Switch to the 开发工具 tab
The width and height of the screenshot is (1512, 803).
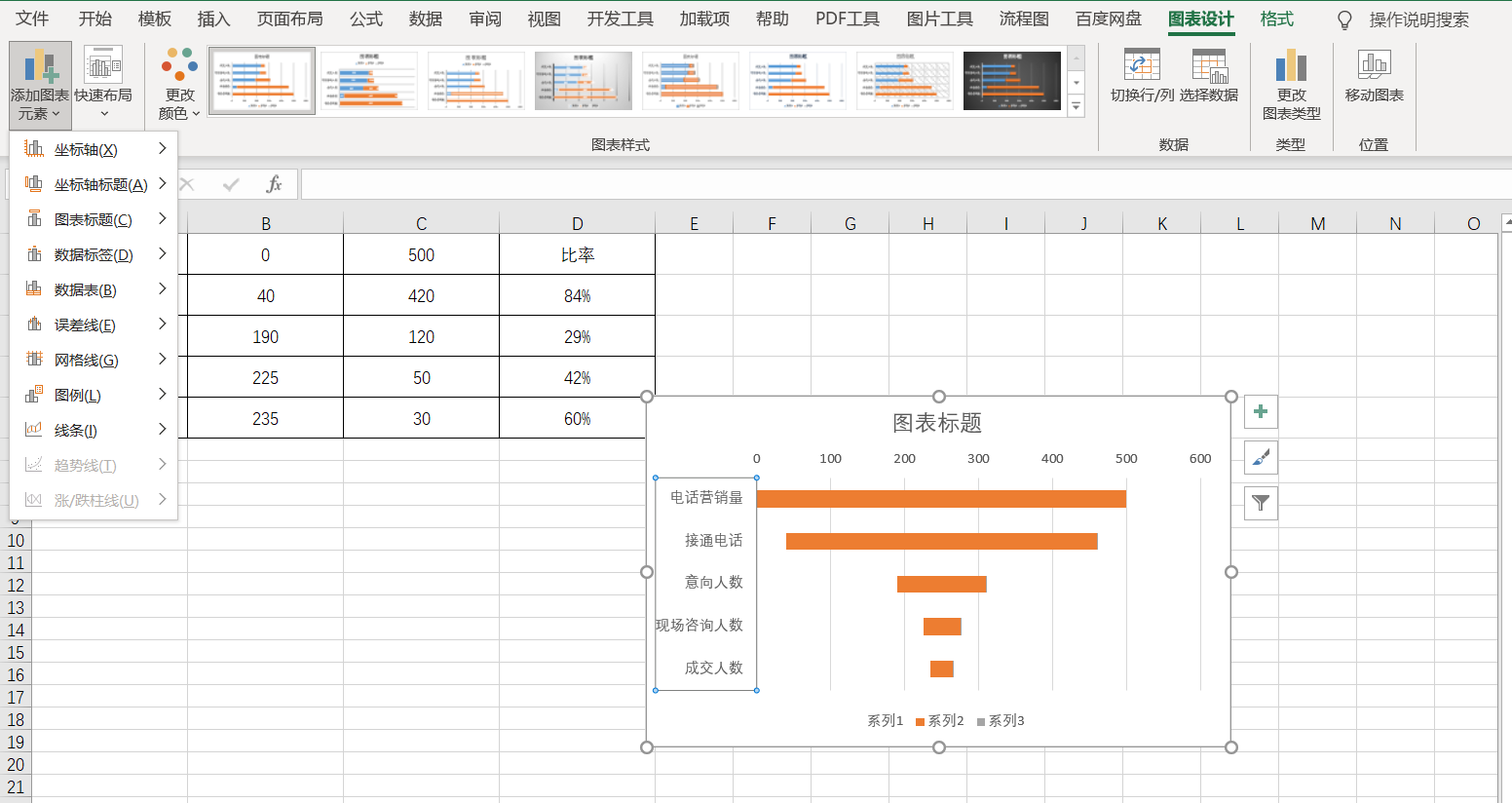[620, 19]
